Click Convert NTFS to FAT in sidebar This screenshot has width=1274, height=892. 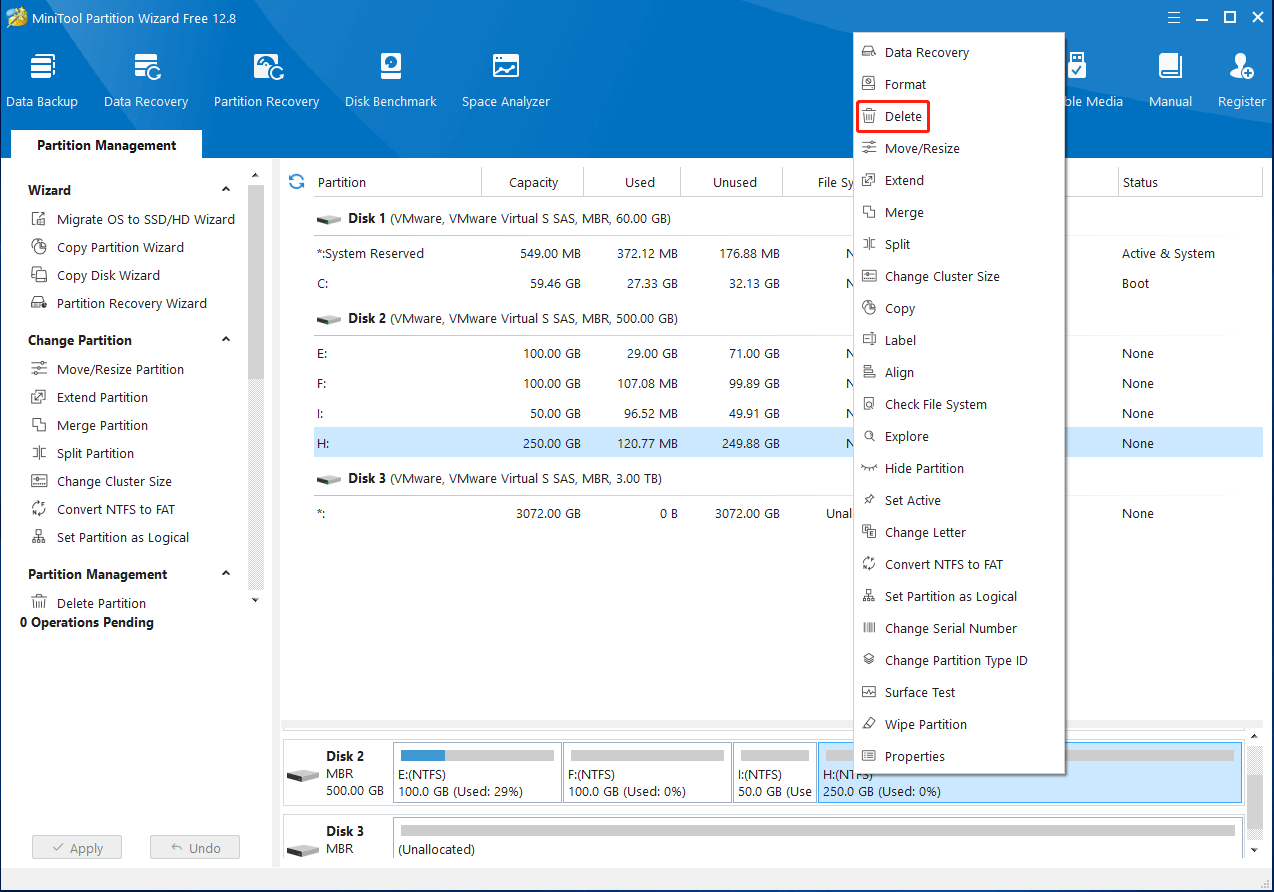click(x=115, y=509)
